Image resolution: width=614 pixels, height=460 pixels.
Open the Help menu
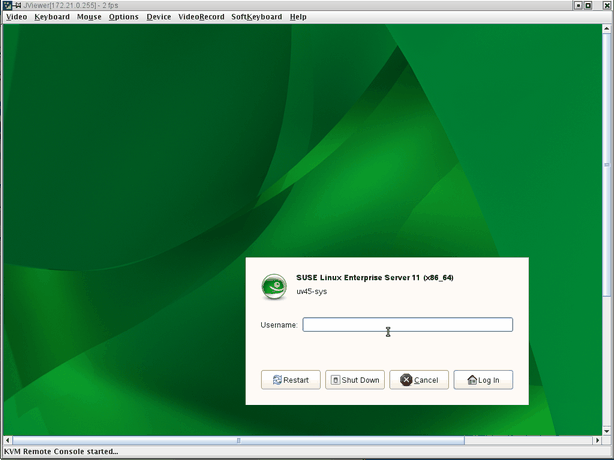click(x=298, y=17)
